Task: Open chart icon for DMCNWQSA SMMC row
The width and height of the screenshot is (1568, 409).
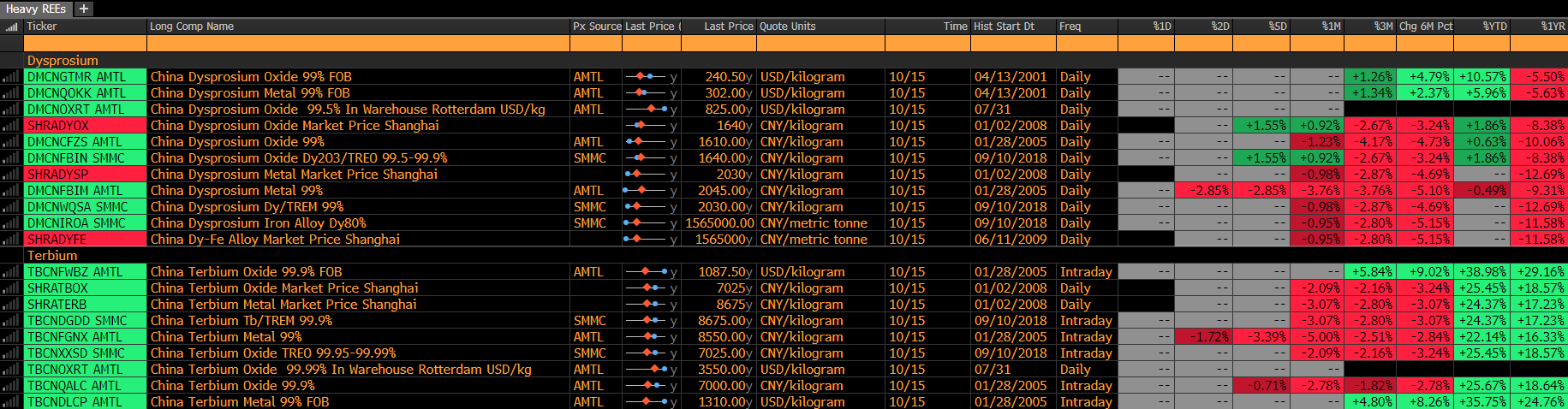Action: (x=11, y=207)
